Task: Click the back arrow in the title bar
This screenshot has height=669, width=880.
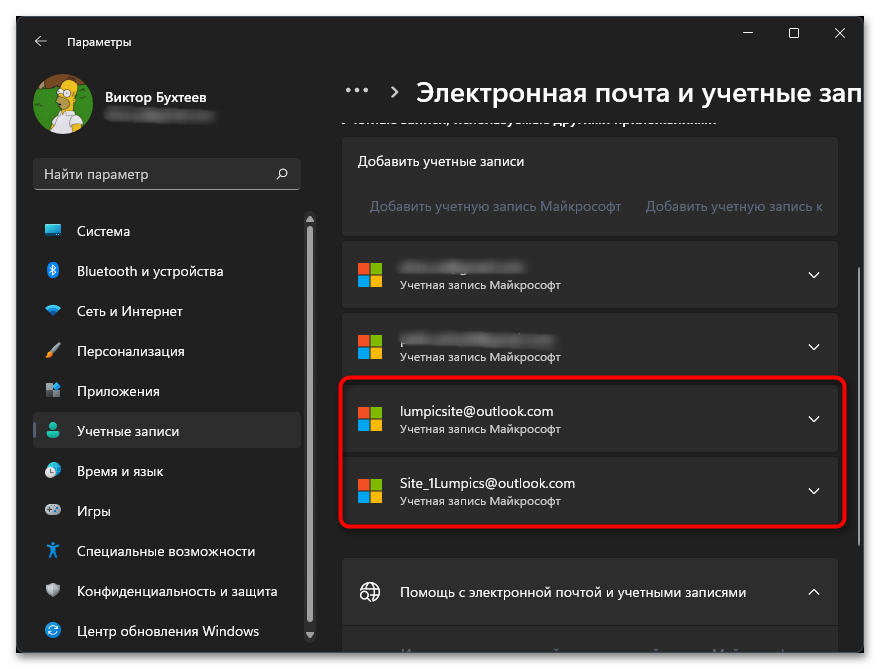Action: [x=40, y=41]
